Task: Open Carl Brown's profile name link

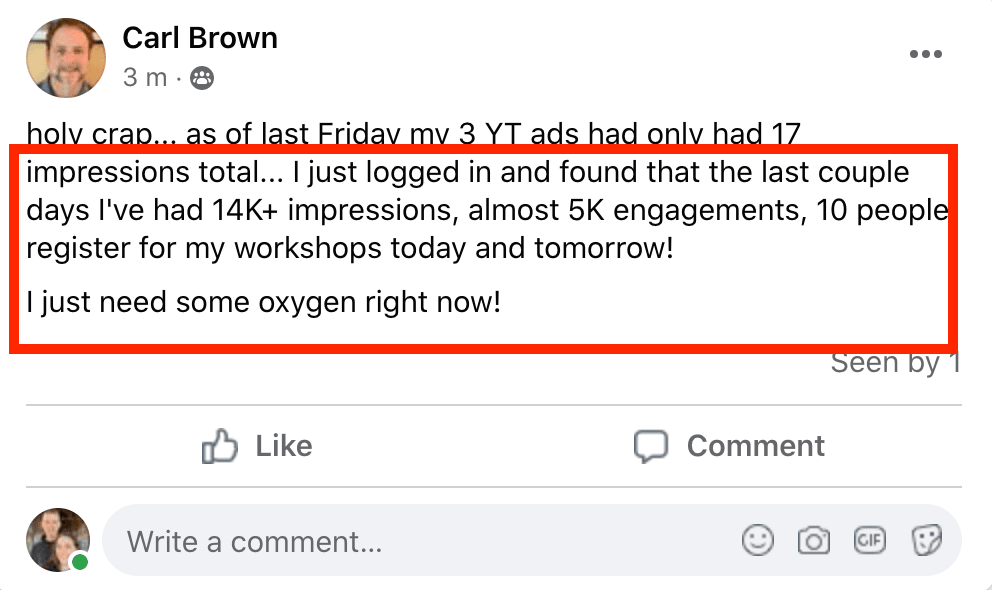Action: [200, 39]
